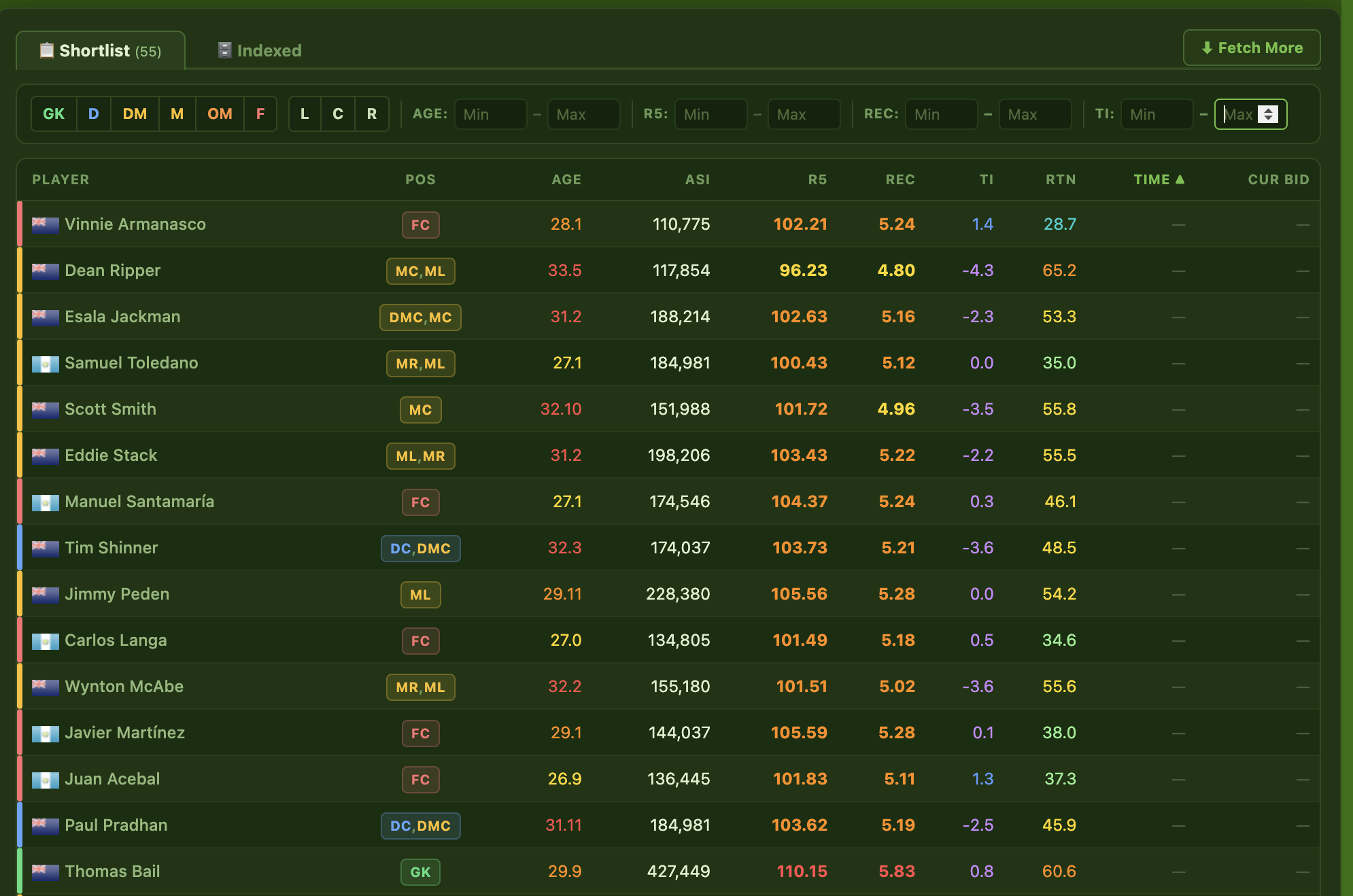
Task: Click the R5 value 110.15
Action: click(802, 872)
